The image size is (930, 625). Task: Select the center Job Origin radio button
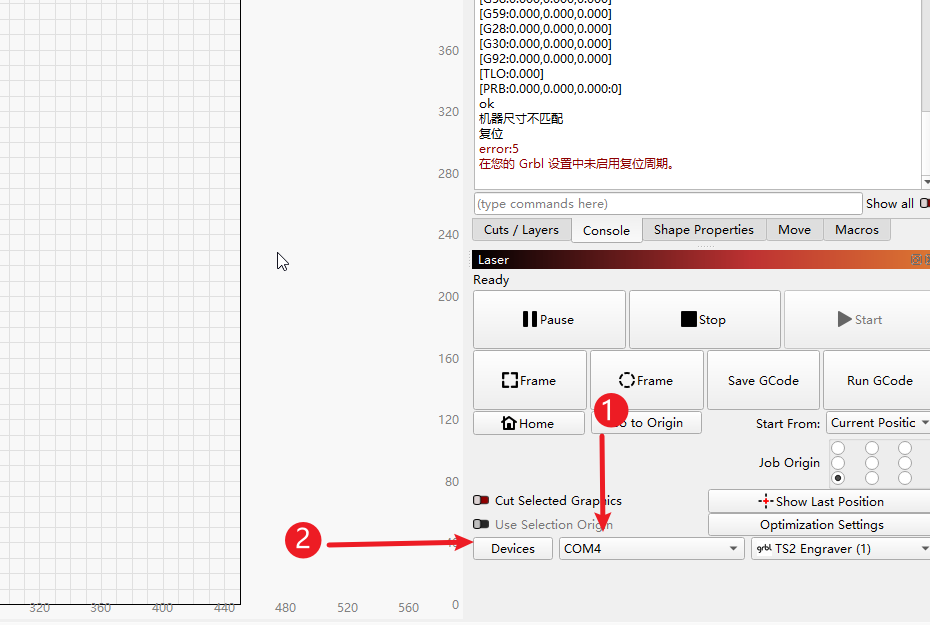872,463
